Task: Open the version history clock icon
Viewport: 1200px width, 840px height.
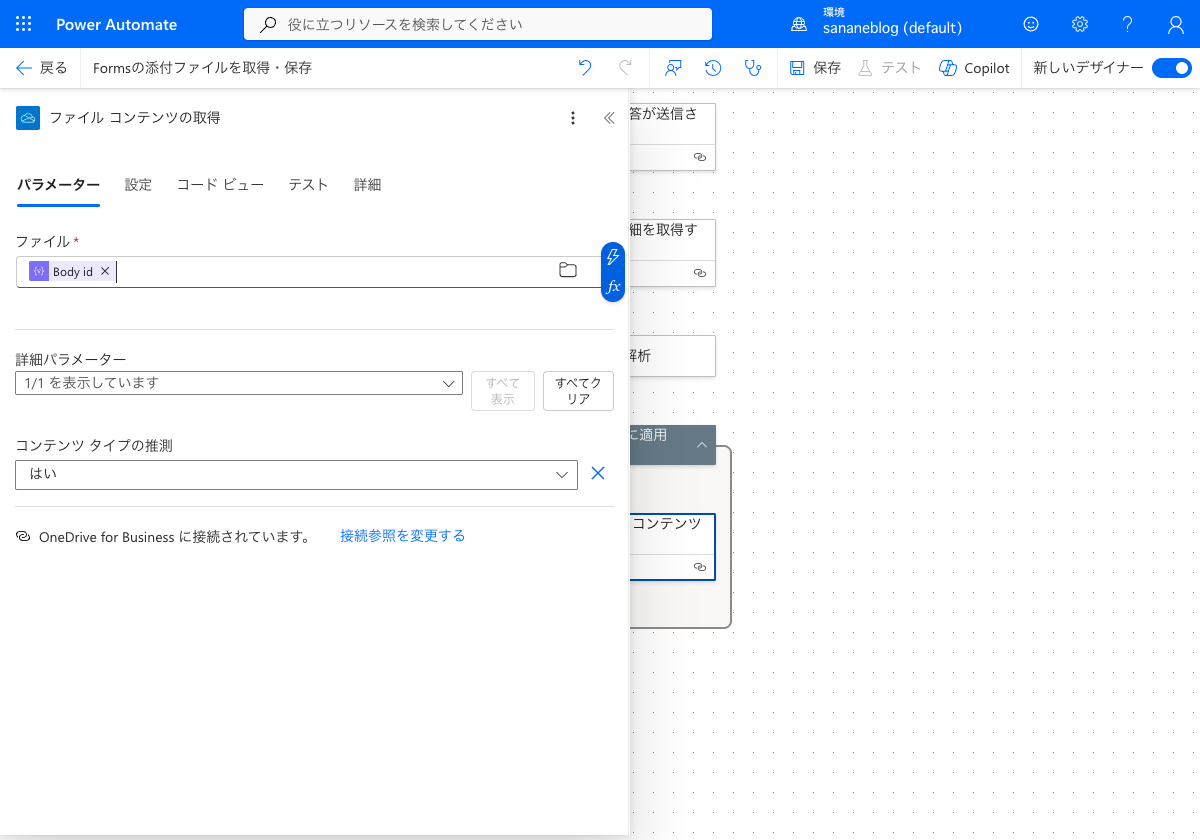Action: point(713,68)
